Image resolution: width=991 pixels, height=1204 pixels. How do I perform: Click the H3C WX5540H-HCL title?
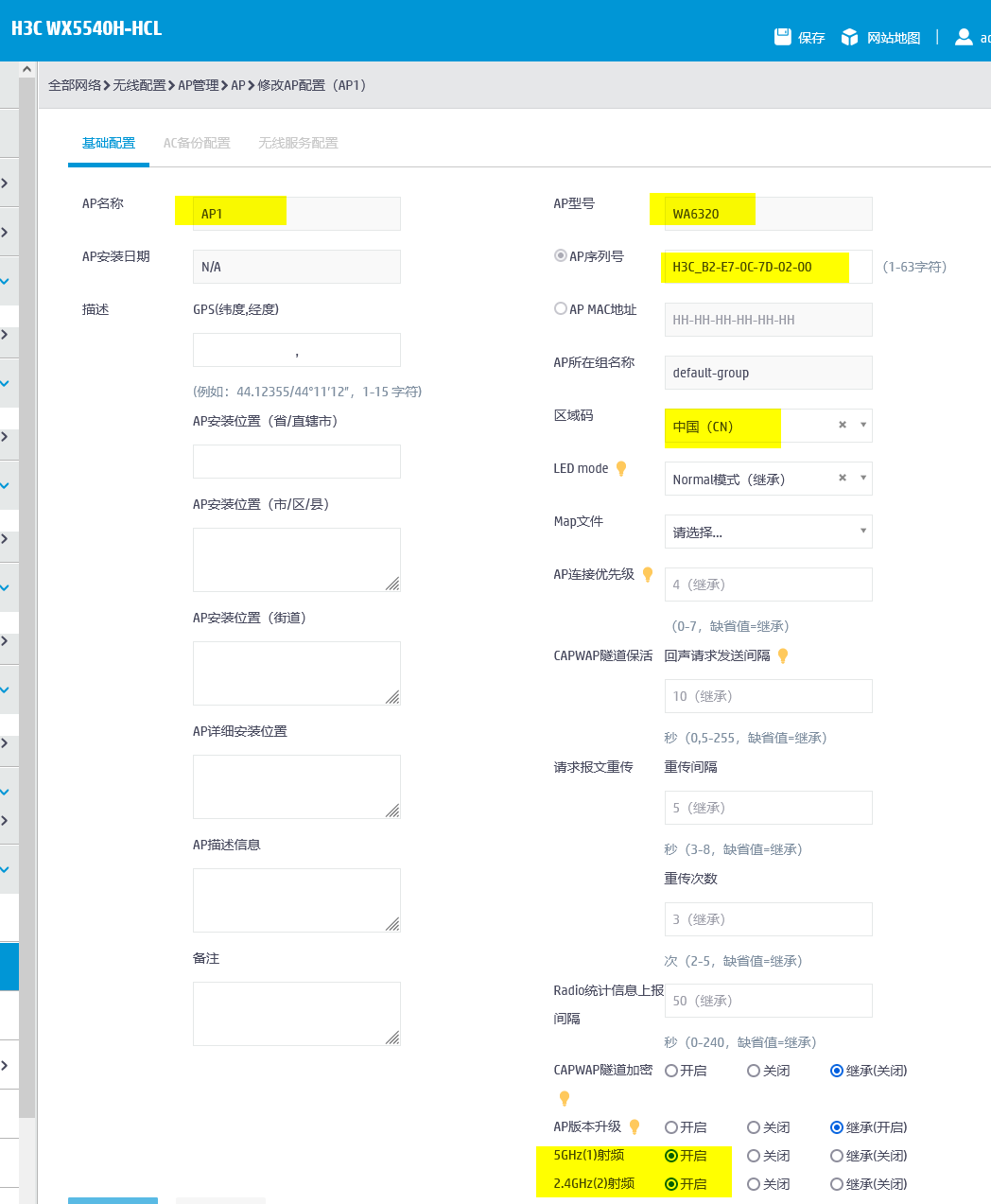(86, 28)
